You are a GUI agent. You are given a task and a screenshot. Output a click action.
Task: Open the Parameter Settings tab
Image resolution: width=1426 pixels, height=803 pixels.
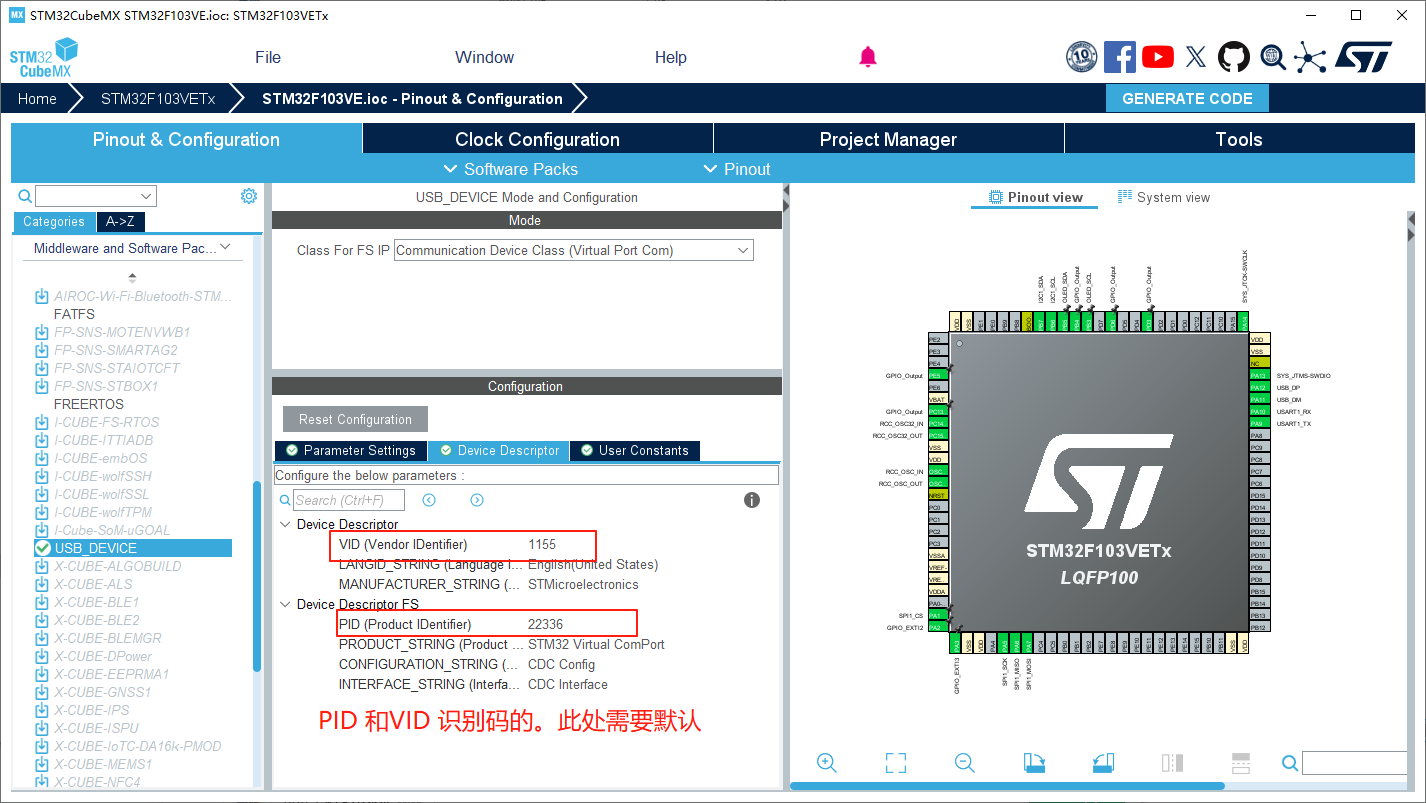351,450
